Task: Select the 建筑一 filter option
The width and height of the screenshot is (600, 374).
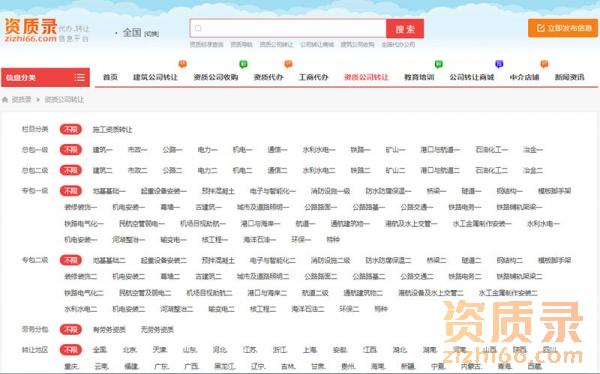Action: tap(103, 150)
